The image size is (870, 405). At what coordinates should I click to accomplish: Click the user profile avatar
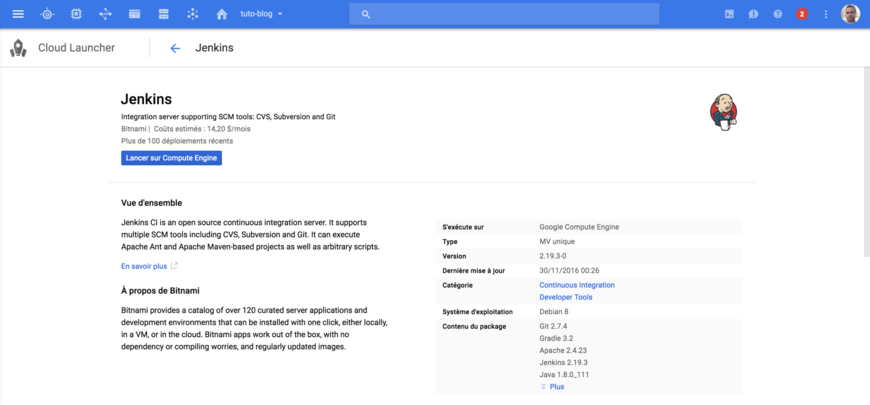point(850,14)
